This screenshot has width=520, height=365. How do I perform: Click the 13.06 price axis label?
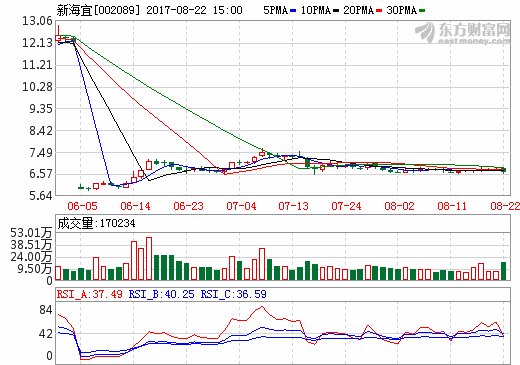[x=37, y=21]
